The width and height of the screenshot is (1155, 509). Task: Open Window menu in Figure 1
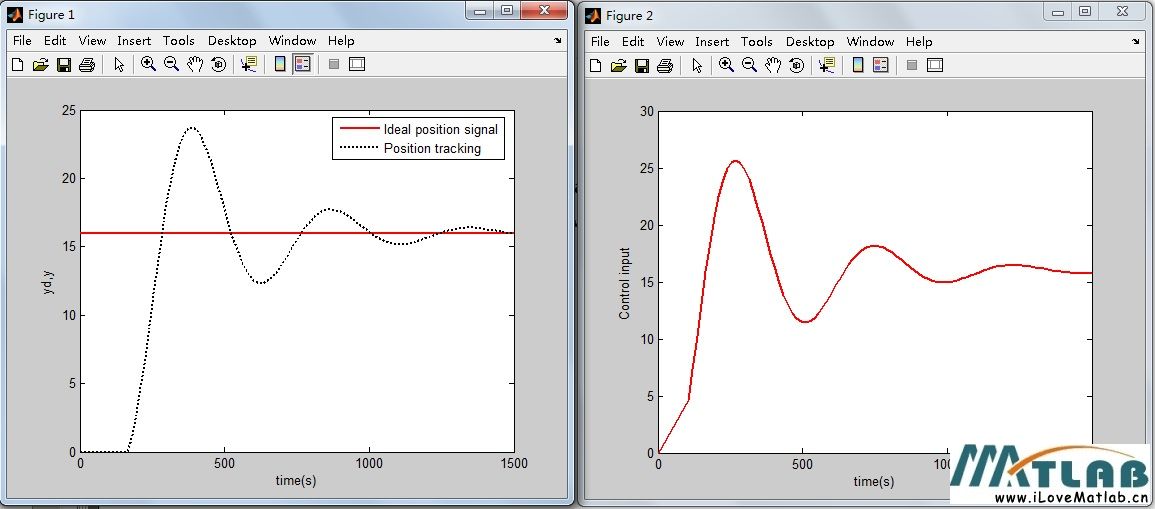coord(292,41)
